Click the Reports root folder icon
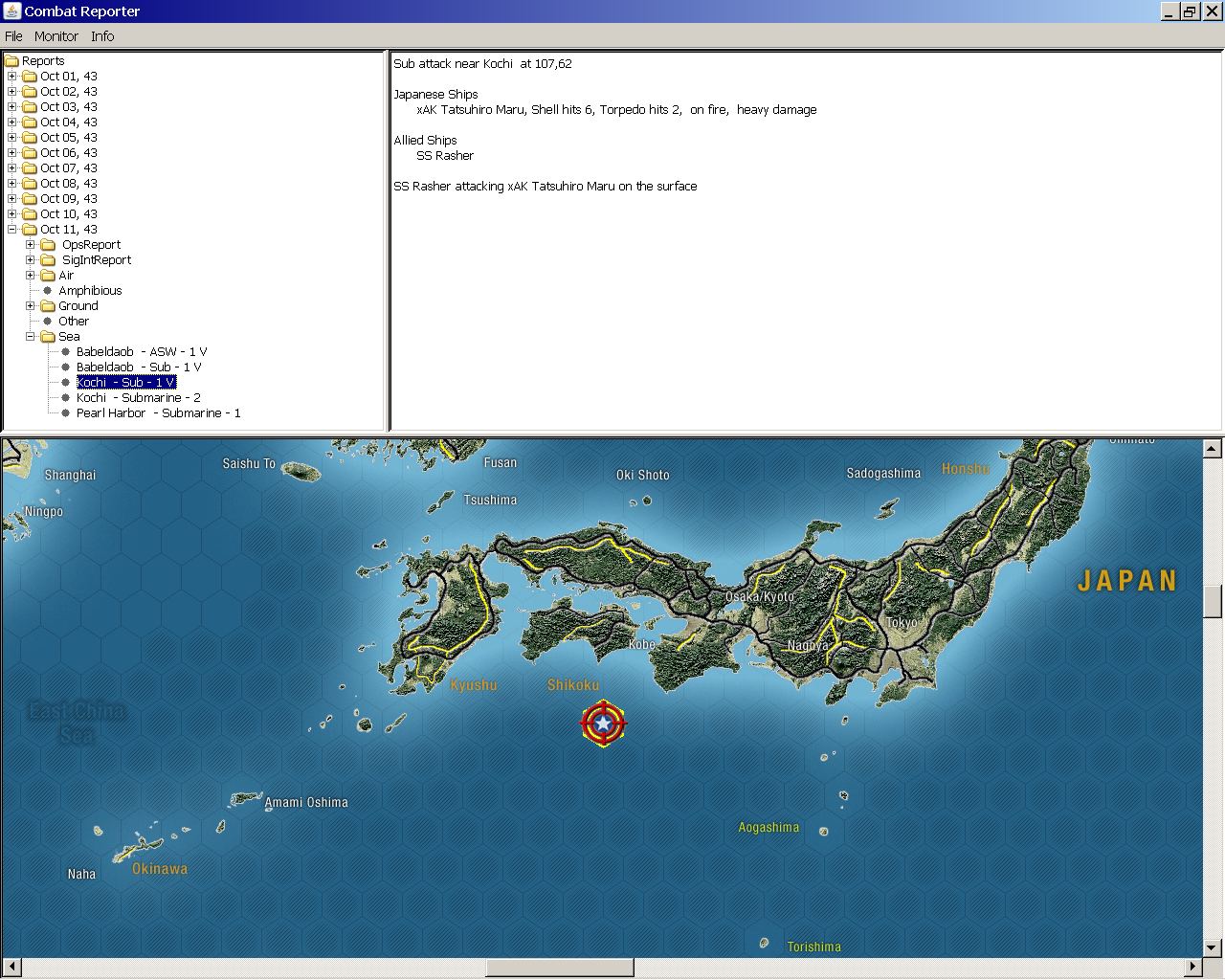The width and height of the screenshot is (1225, 980). pos(11,61)
